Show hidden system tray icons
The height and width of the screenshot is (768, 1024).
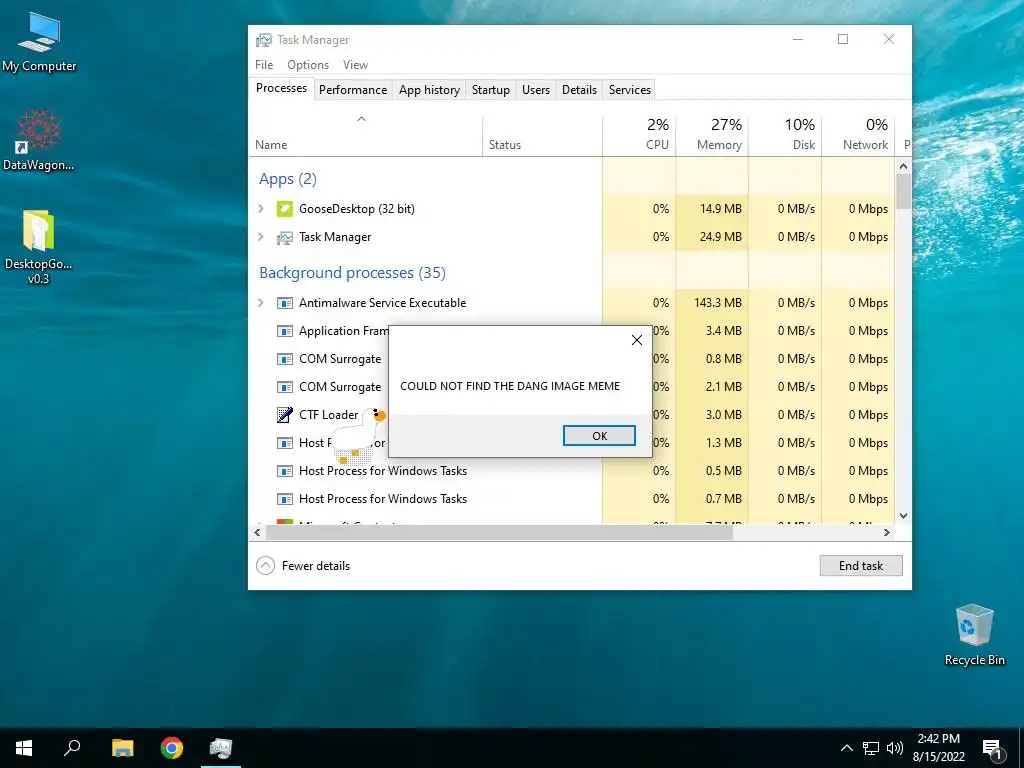[x=846, y=748]
